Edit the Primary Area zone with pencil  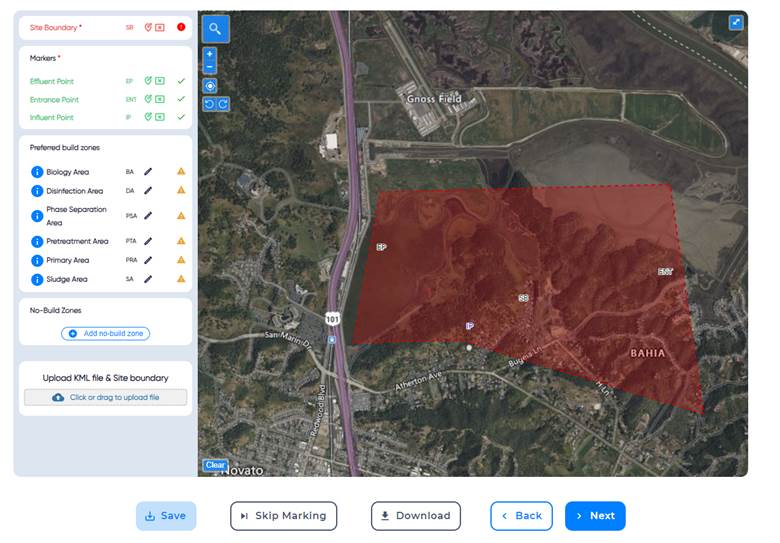(x=148, y=260)
